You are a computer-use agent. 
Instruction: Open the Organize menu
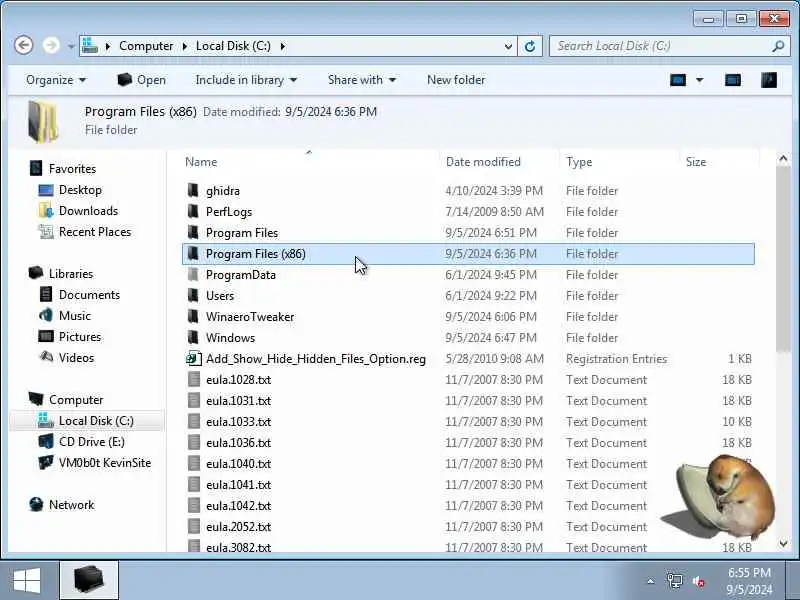[56, 80]
